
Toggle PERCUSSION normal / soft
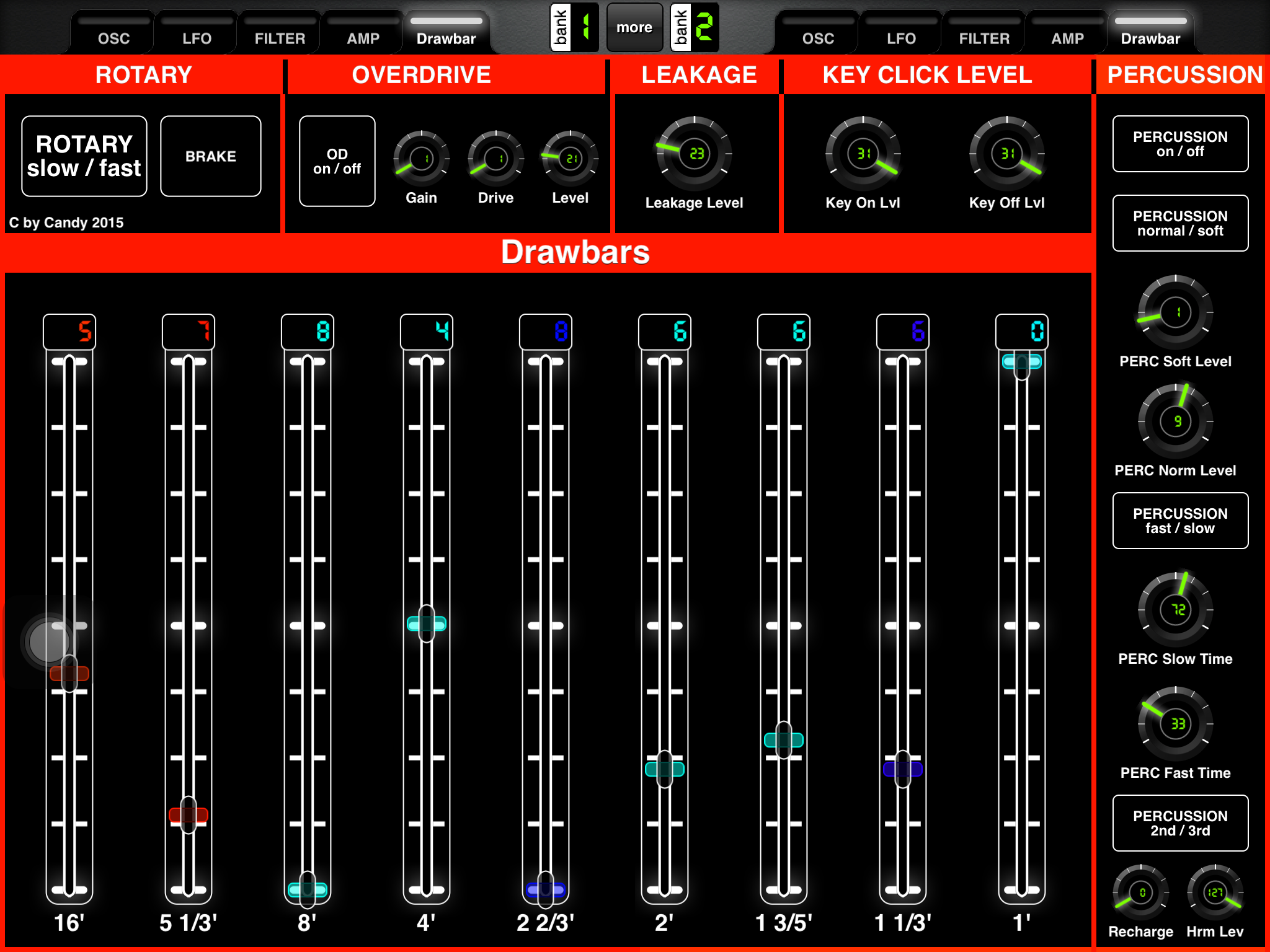1180,223
